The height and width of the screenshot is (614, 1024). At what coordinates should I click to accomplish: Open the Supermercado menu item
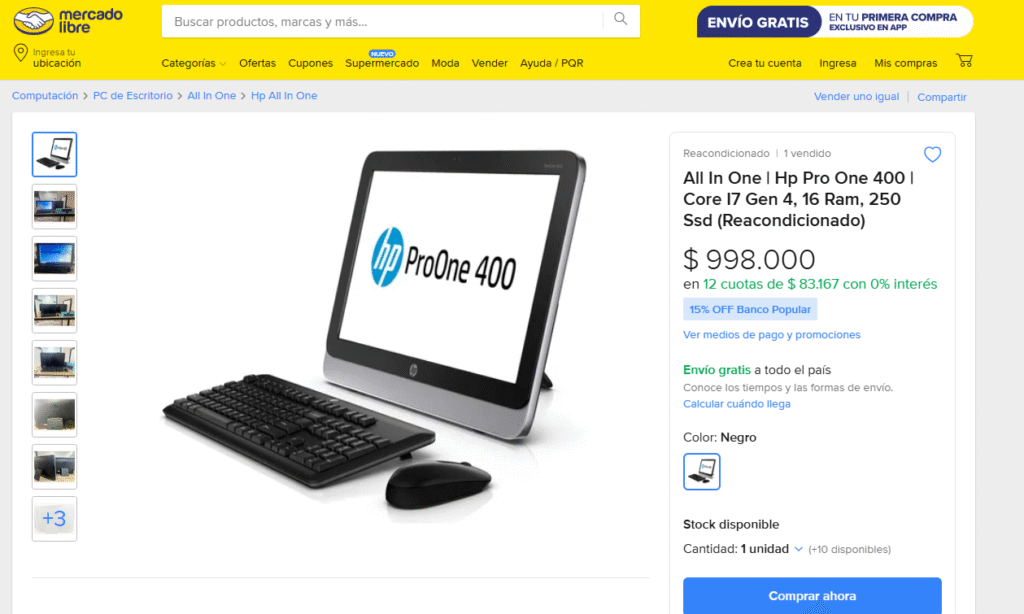click(x=382, y=63)
